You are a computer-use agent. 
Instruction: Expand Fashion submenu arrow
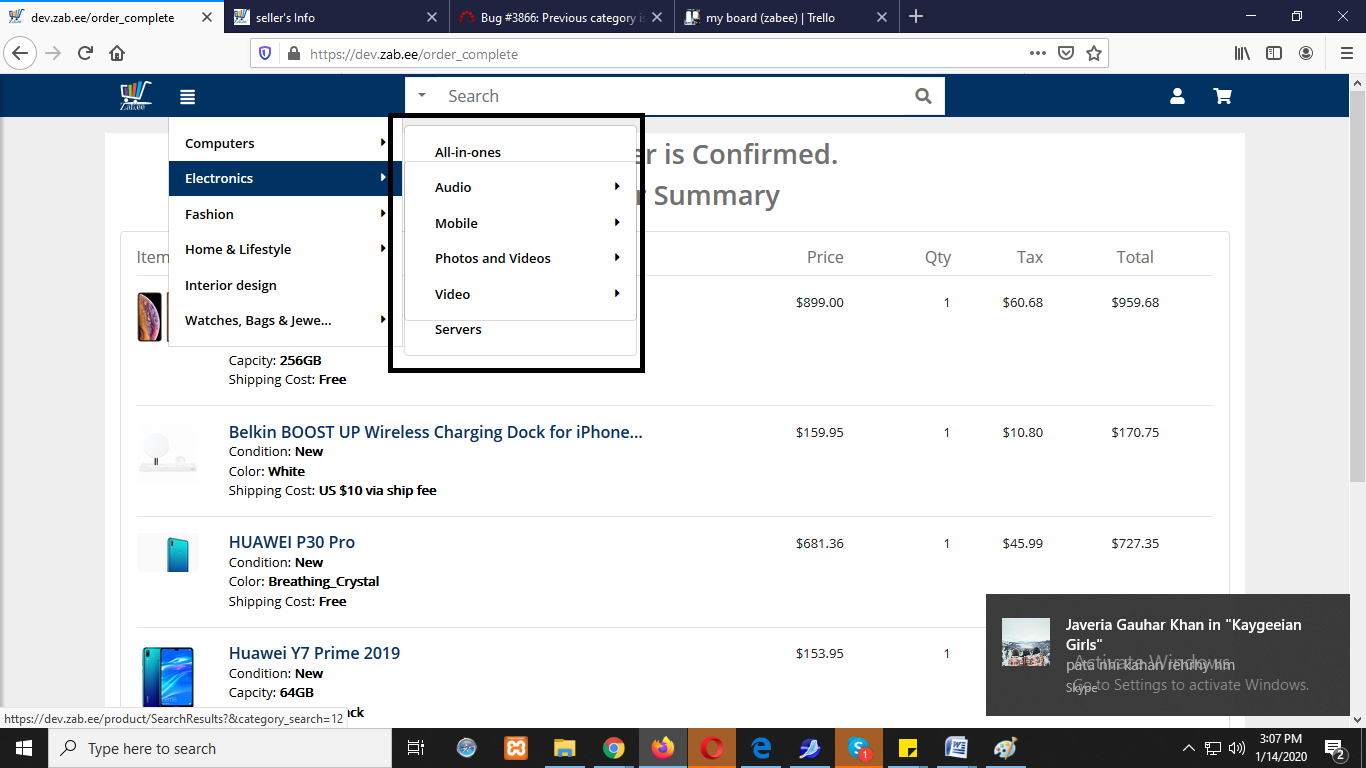(x=383, y=214)
